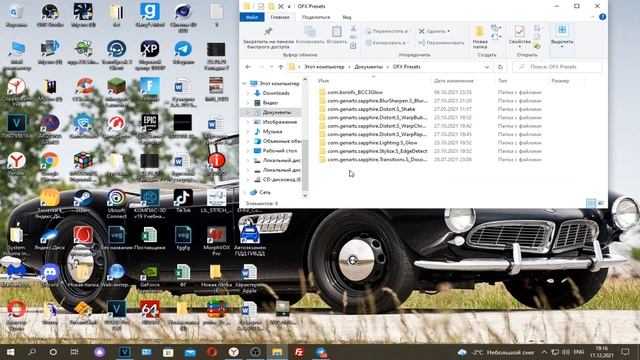Image resolution: width=640 pixels, height=360 pixels.
Task: Switch to large icons view in Explorer status bar
Action: tap(601, 203)
